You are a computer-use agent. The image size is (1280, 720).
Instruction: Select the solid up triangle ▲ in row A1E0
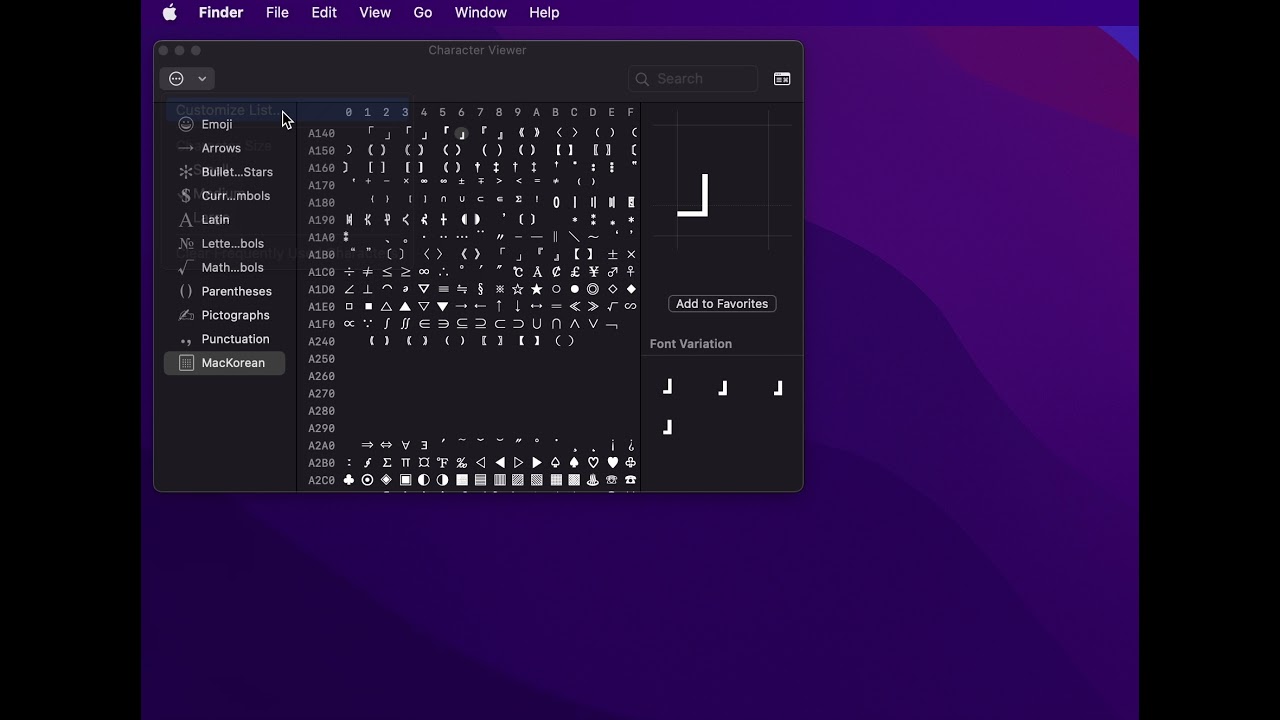[x=405, y=307]
